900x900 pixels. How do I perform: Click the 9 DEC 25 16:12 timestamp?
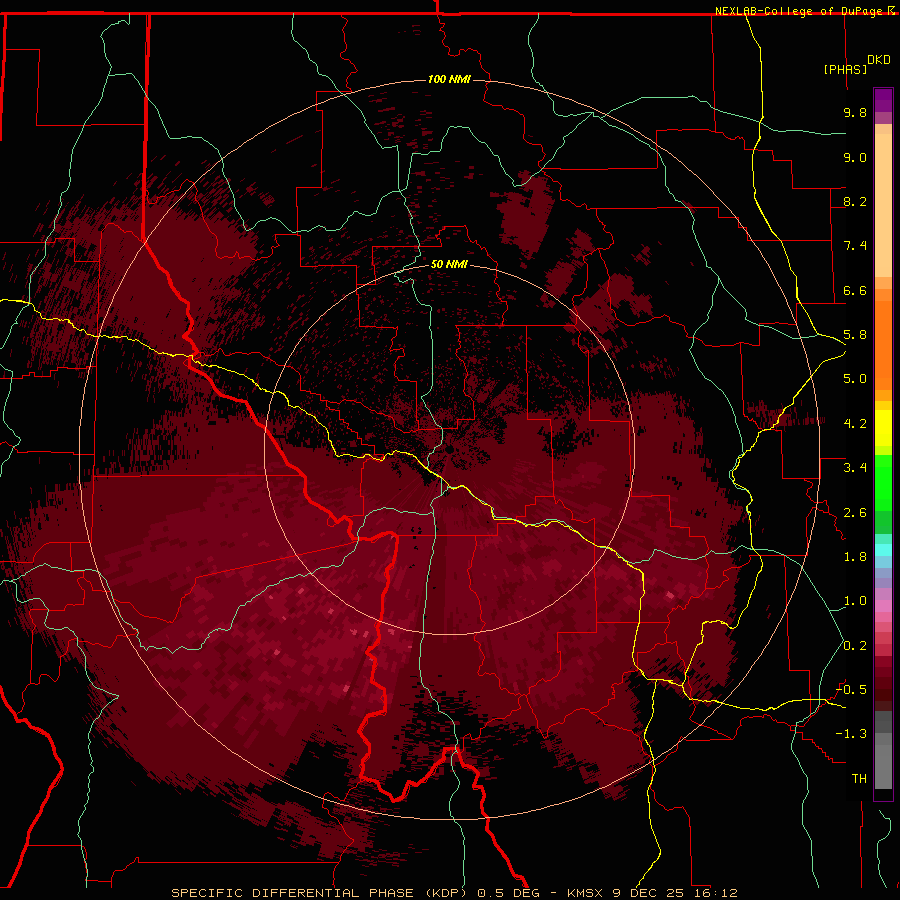[x=674, y=893]
